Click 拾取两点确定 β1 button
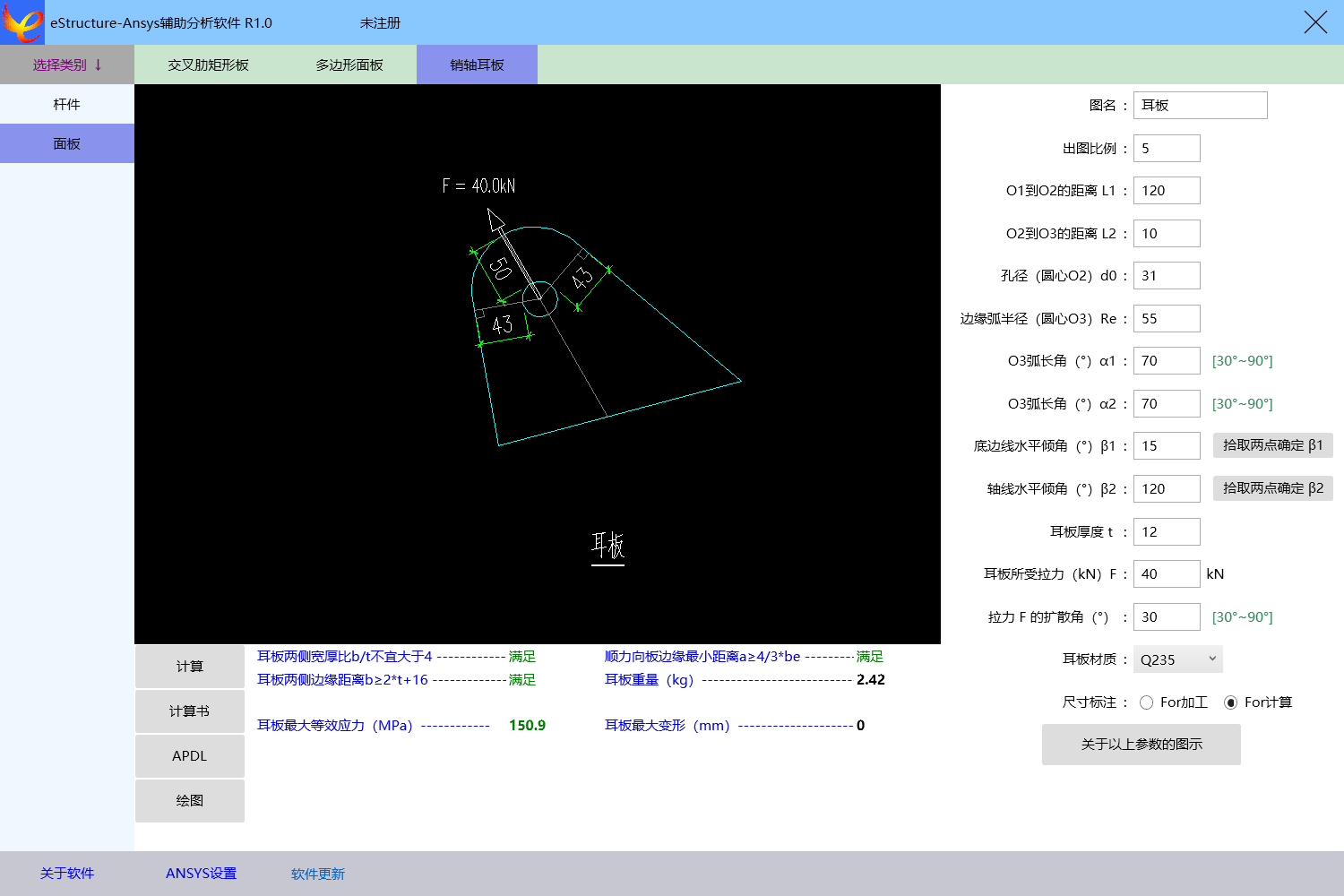 tap(1273, 445)
